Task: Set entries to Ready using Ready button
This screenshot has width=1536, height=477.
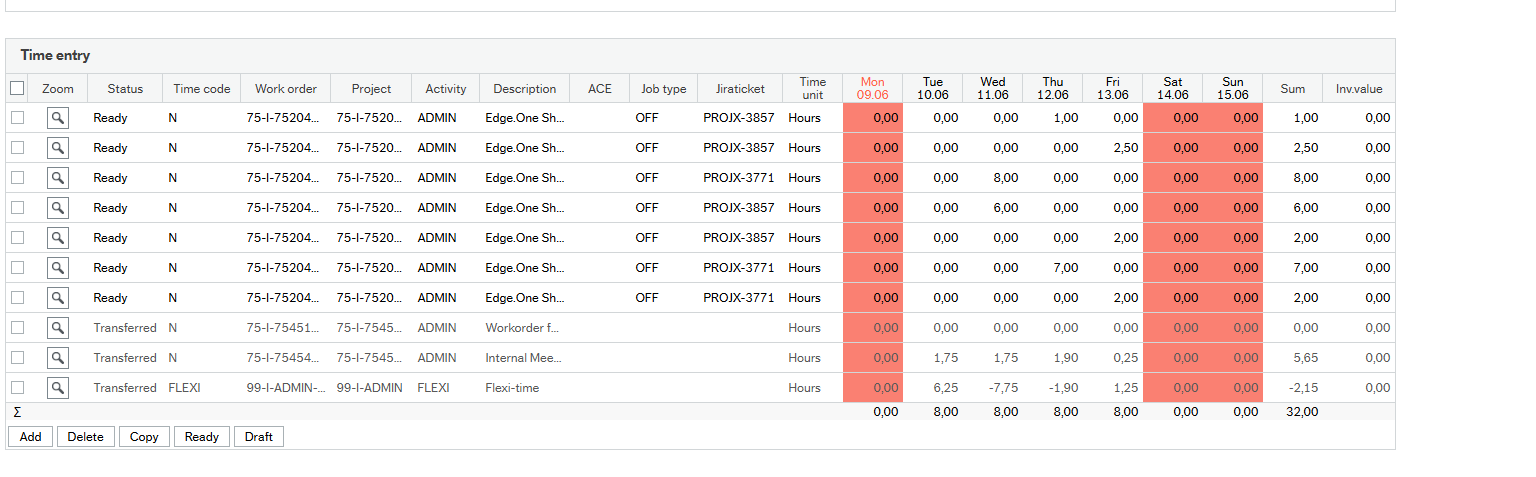Action: [x=201, y=437]
